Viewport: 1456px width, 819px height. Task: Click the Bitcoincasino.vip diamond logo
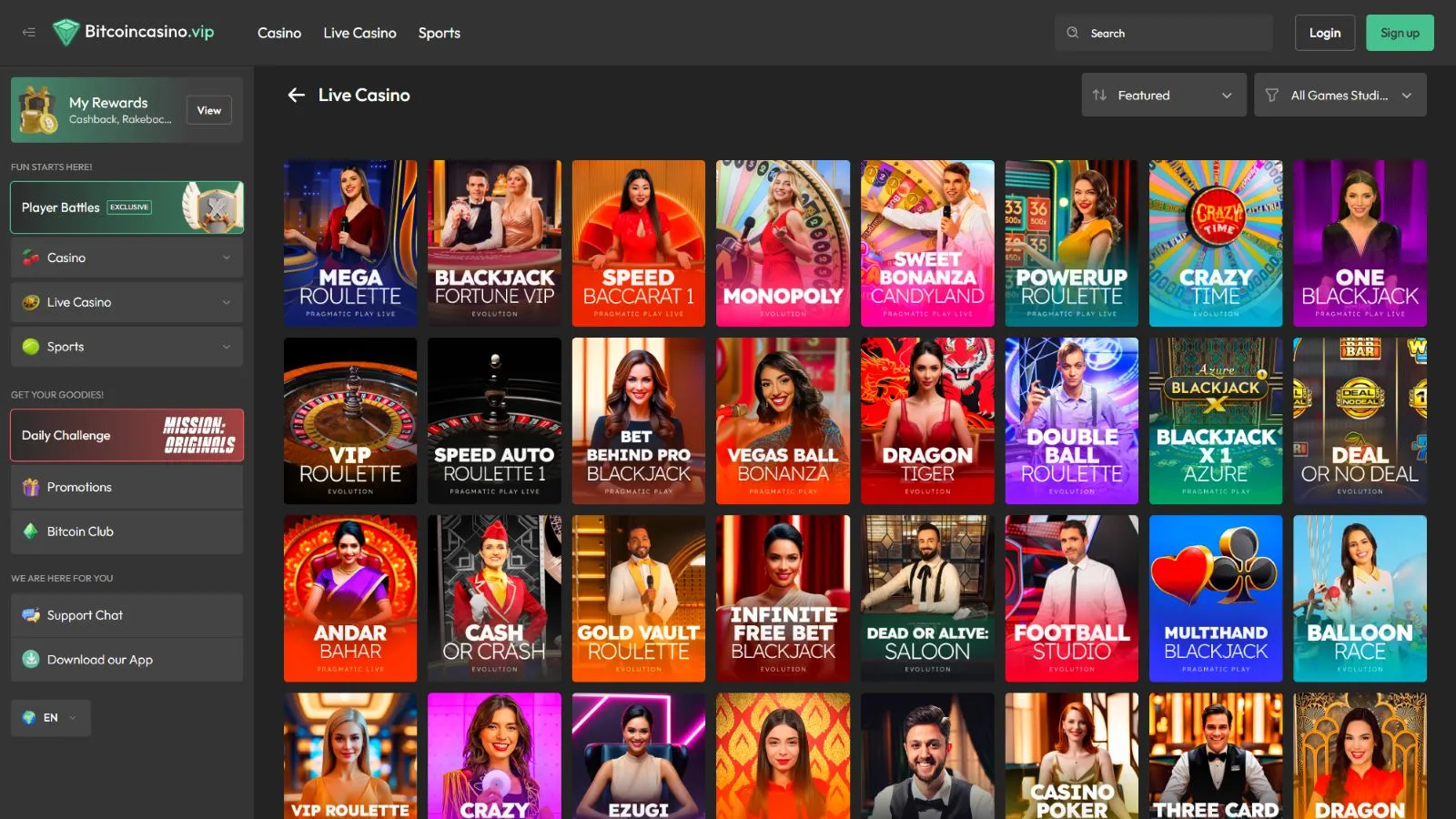pos(66,33)
